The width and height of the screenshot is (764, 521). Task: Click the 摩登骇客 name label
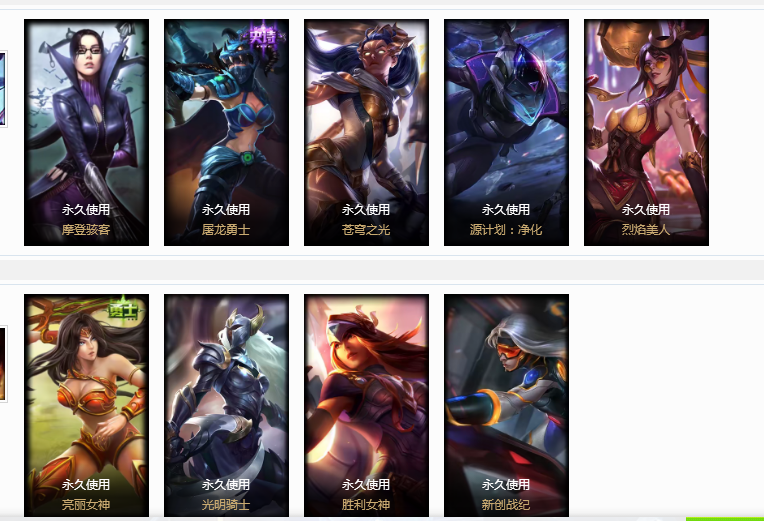pyautogui.click(x=86, y=230)
